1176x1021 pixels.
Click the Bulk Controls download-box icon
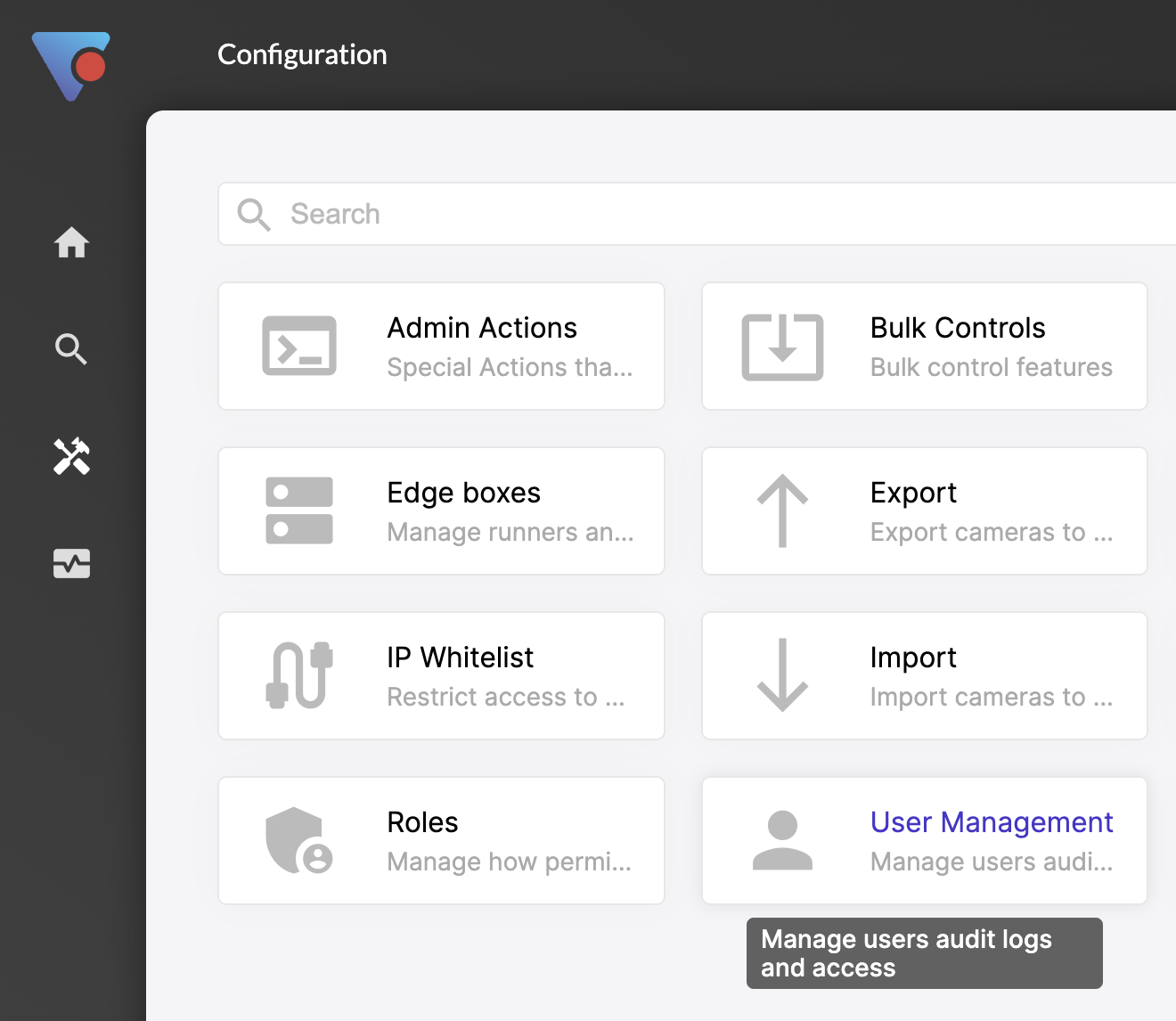click(782, 347)
